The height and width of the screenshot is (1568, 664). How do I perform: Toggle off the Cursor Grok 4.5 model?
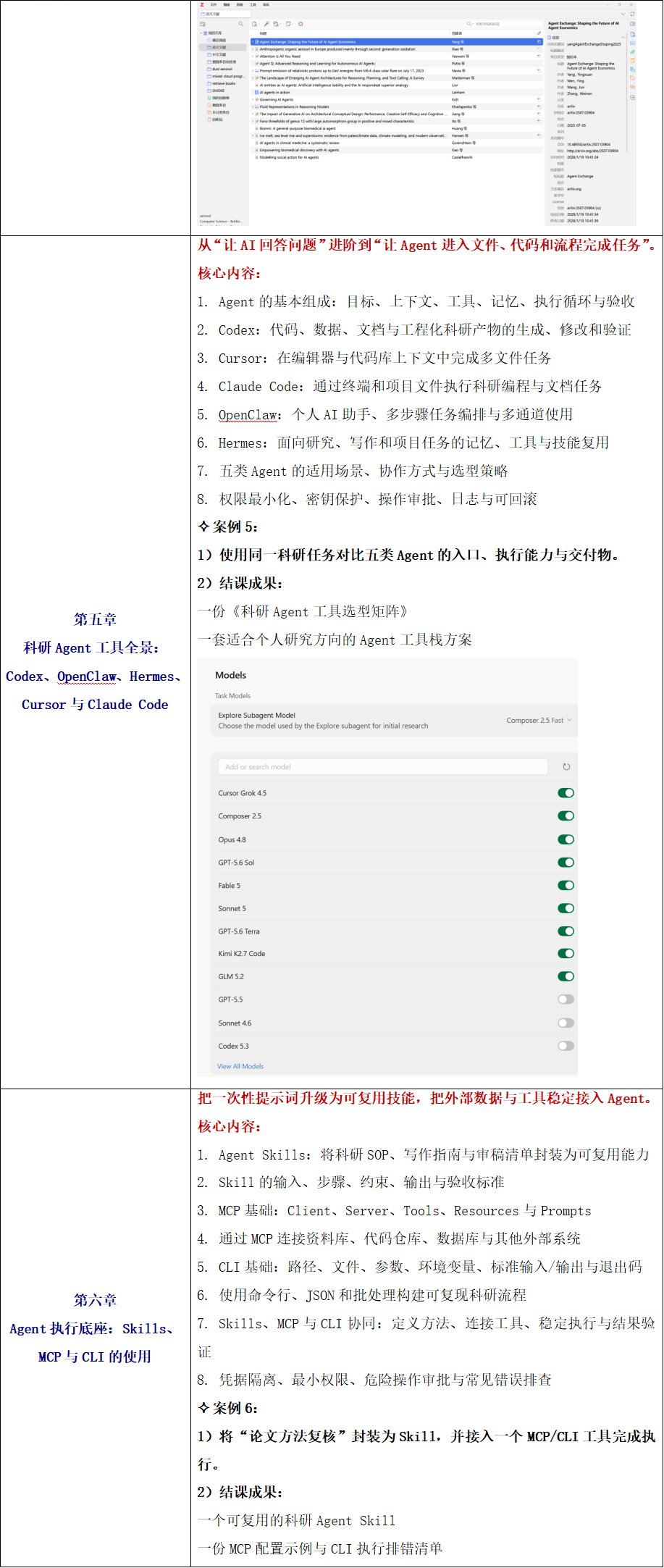pos(566,793)
